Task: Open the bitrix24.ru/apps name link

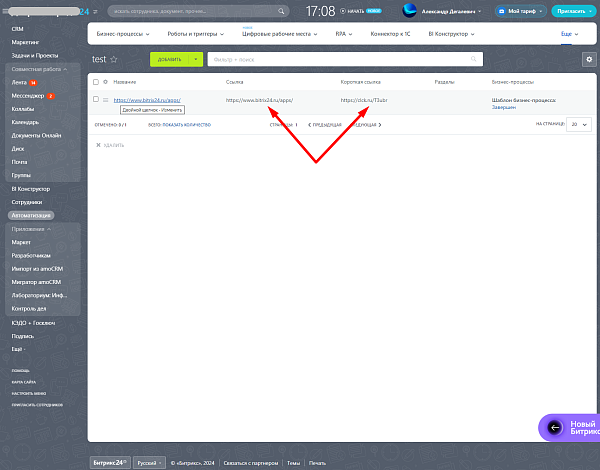Action: point(147,100)
